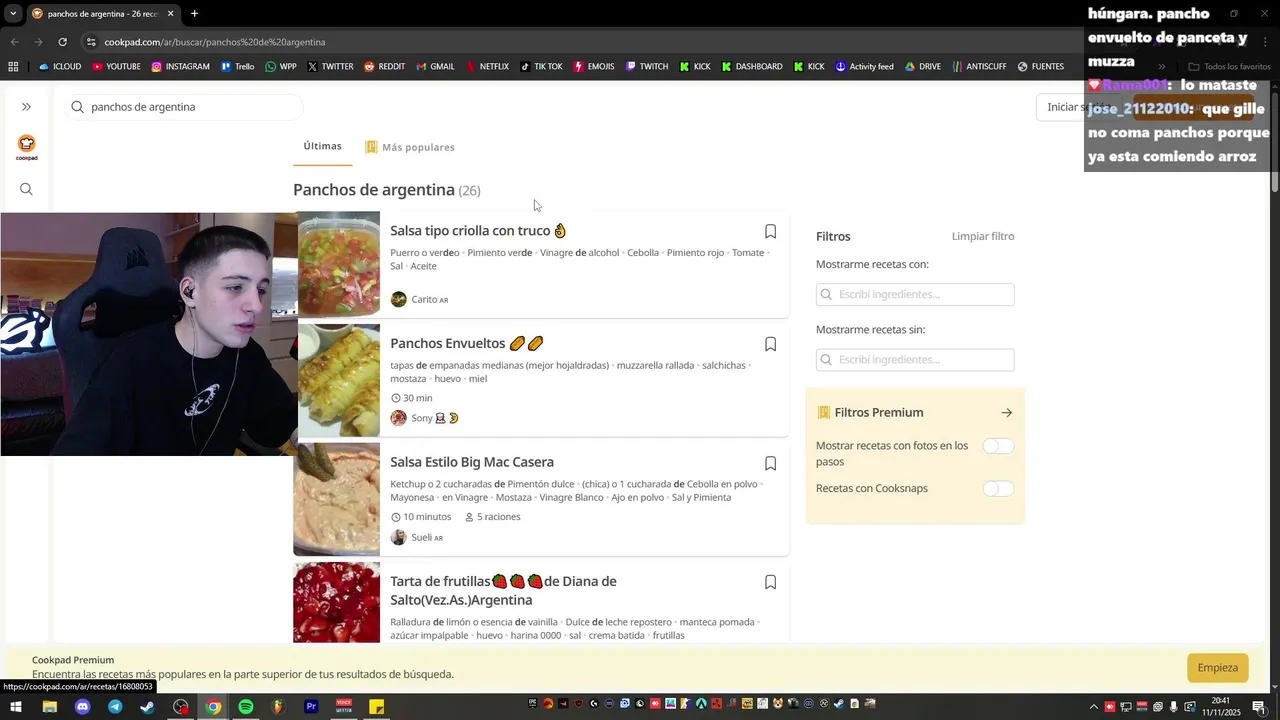The image size is (1280, 720).
Task: View author Carito's profile
Action: pos(419,299)
